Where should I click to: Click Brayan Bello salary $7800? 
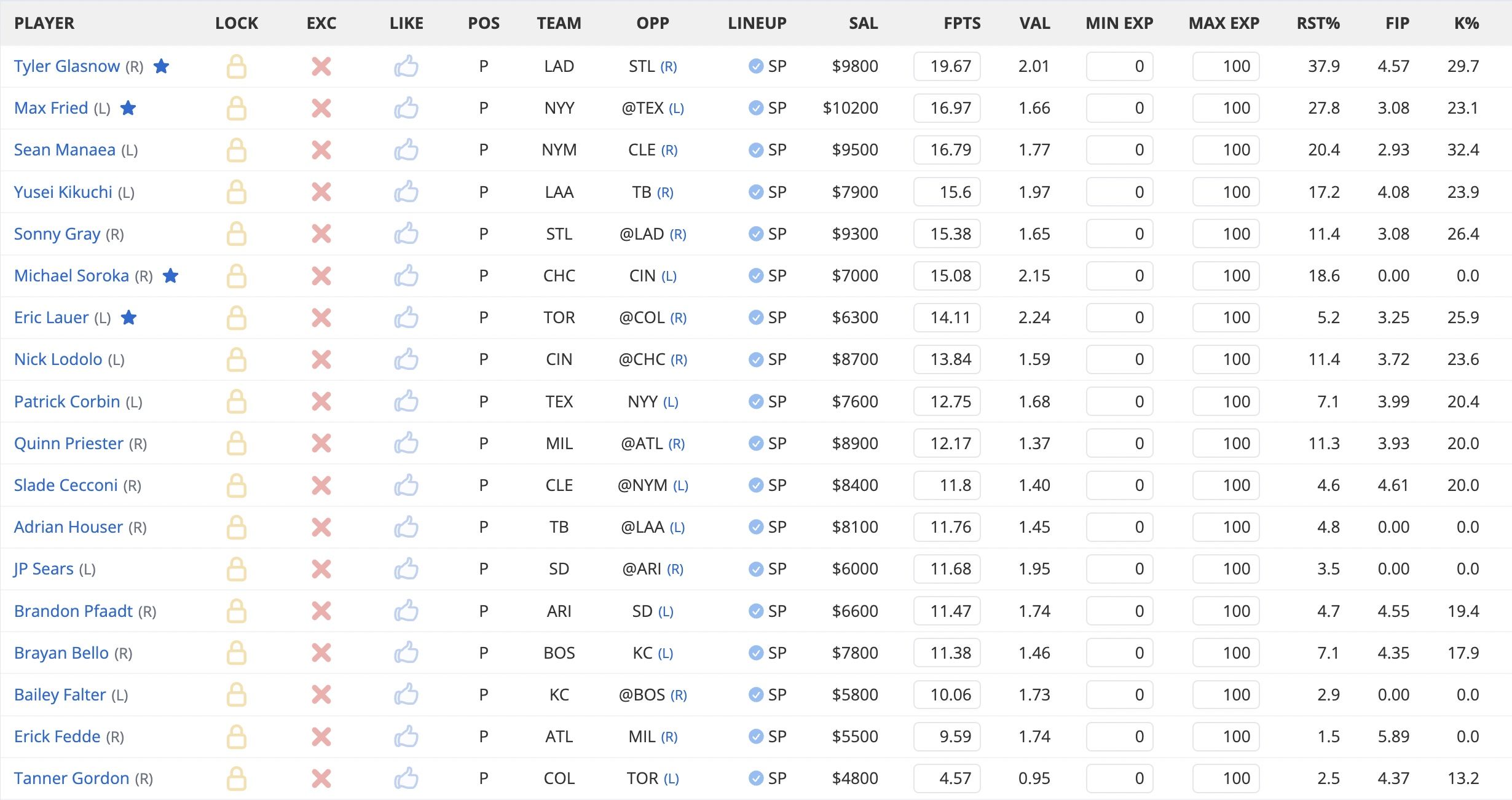(x=855, y=653)
